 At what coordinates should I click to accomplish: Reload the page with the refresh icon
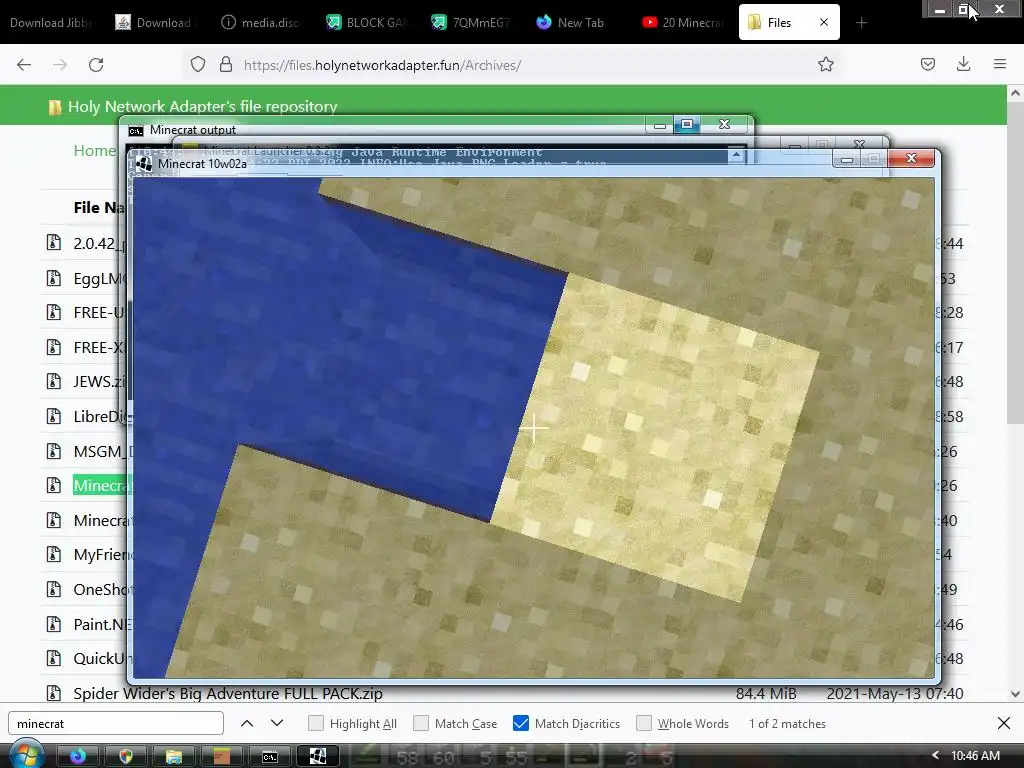96,65
